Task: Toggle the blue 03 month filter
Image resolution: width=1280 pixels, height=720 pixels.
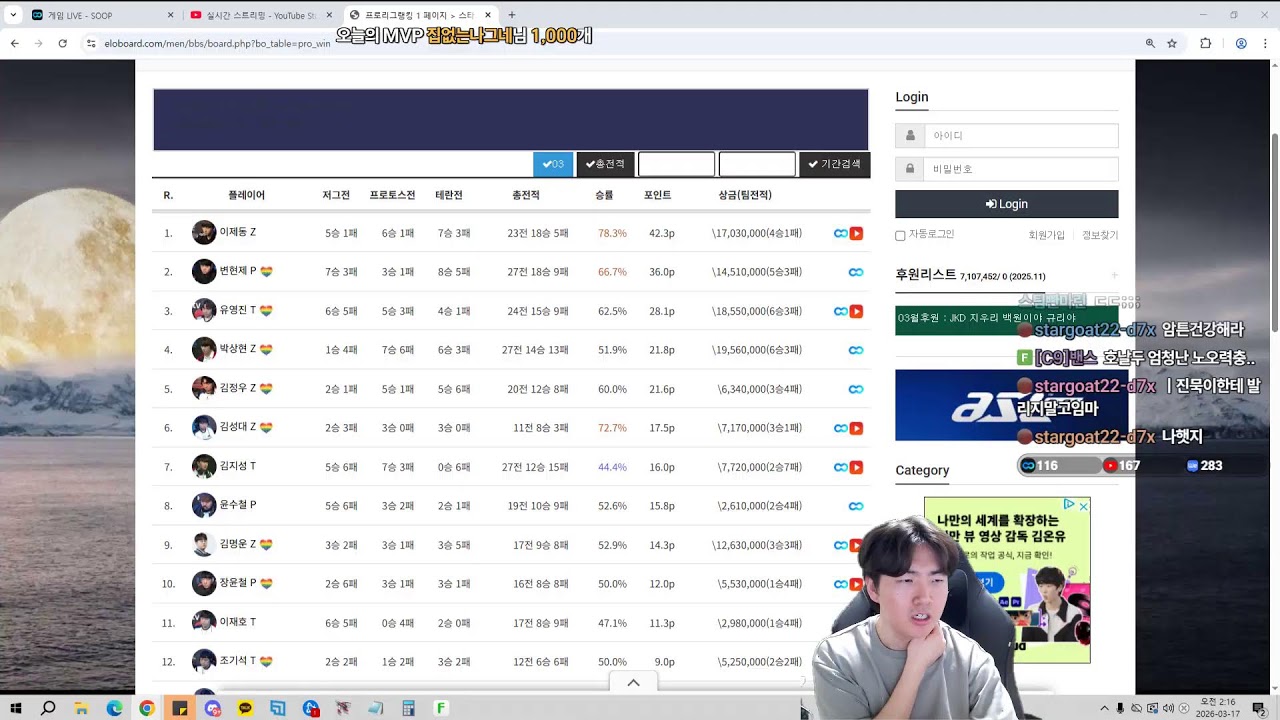Action: 553,164
